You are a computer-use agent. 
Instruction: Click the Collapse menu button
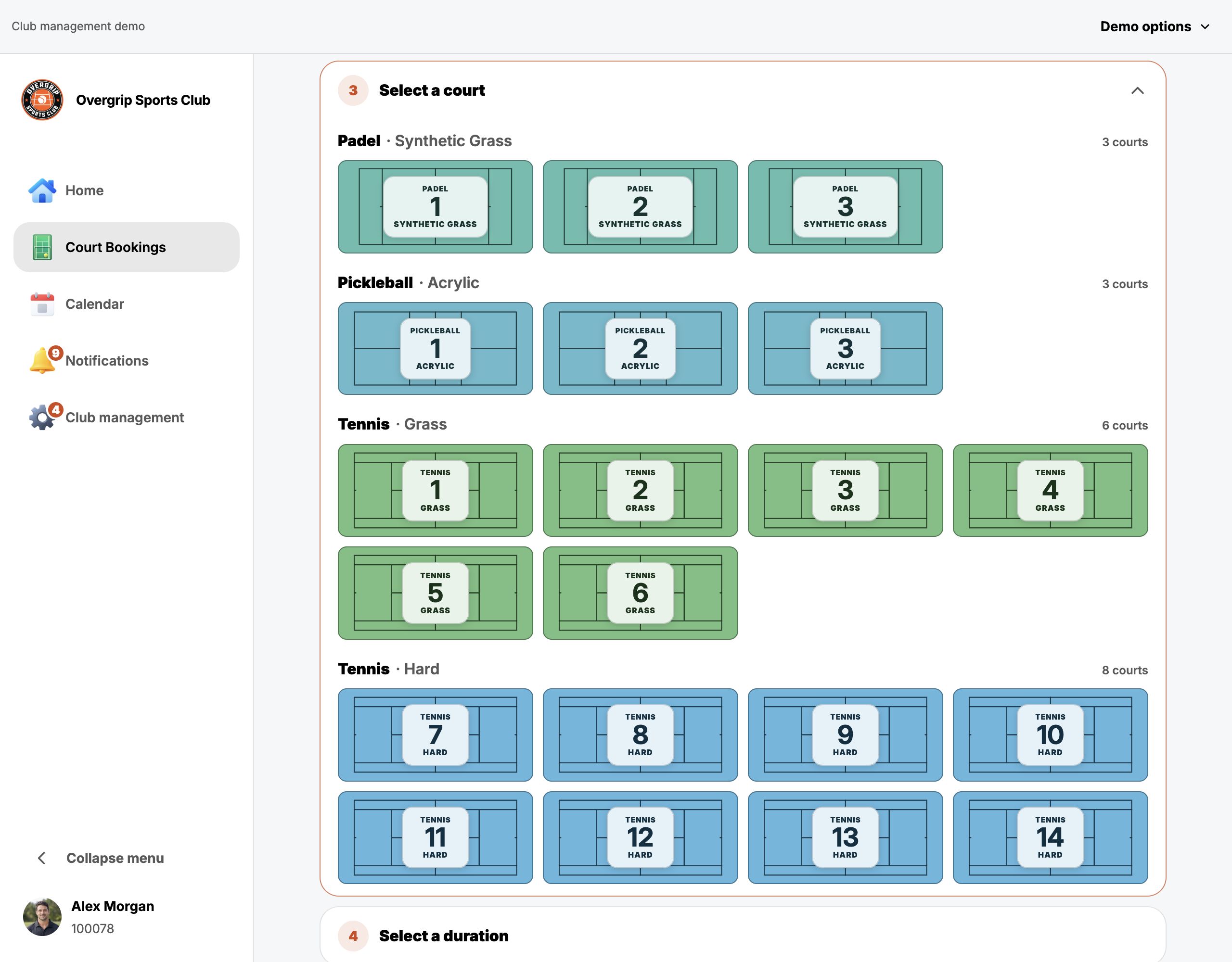click(101, 858)
